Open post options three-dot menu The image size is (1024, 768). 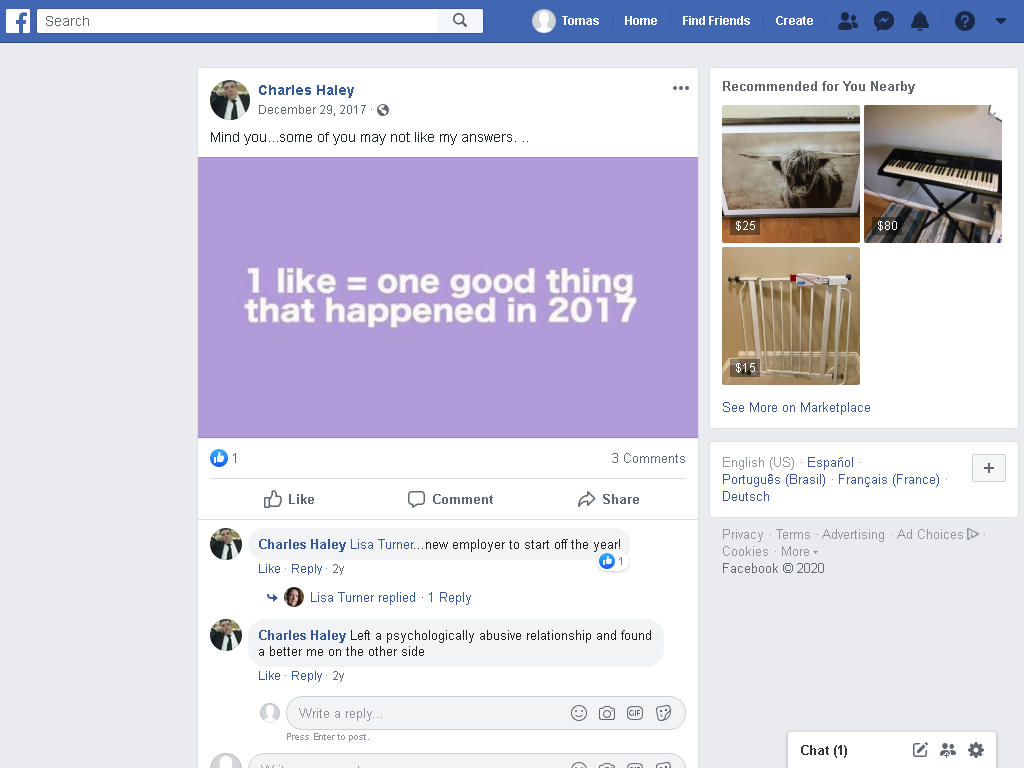[680, 88]
